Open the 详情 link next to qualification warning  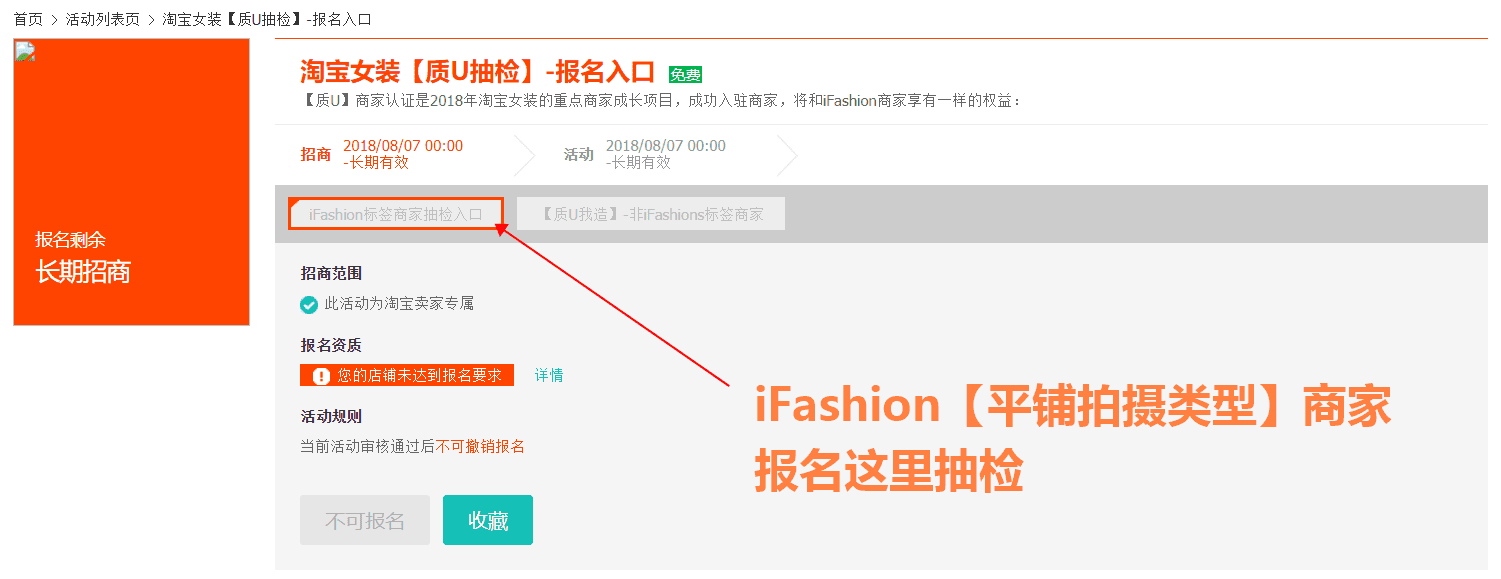point(549,375)
